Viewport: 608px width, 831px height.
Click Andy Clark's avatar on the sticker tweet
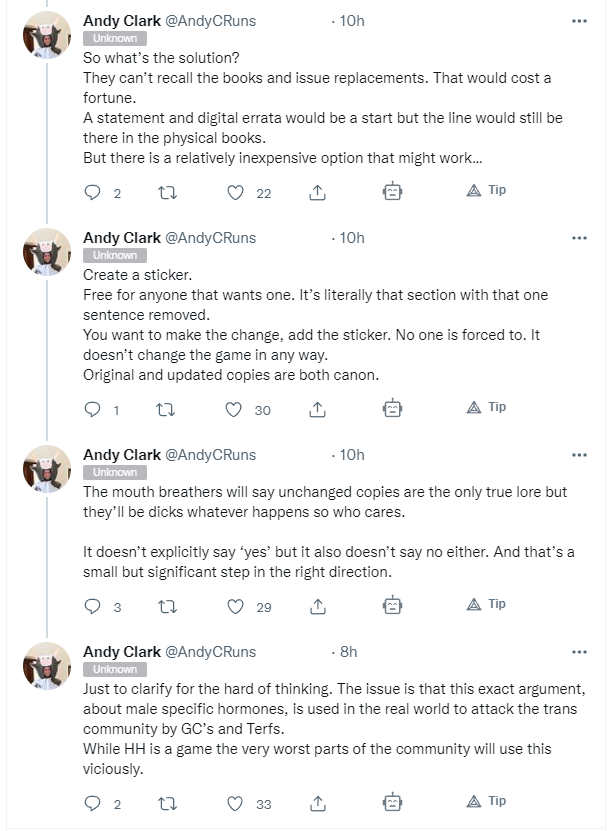(x=47, y=252)
